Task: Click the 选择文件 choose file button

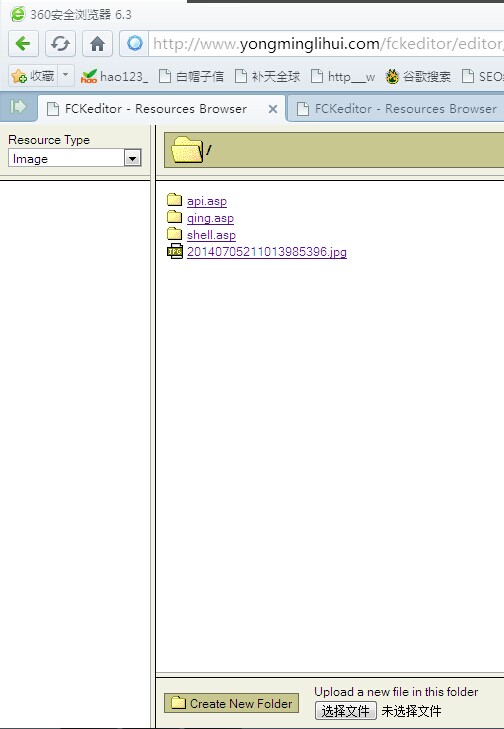Action: (345, 711)
